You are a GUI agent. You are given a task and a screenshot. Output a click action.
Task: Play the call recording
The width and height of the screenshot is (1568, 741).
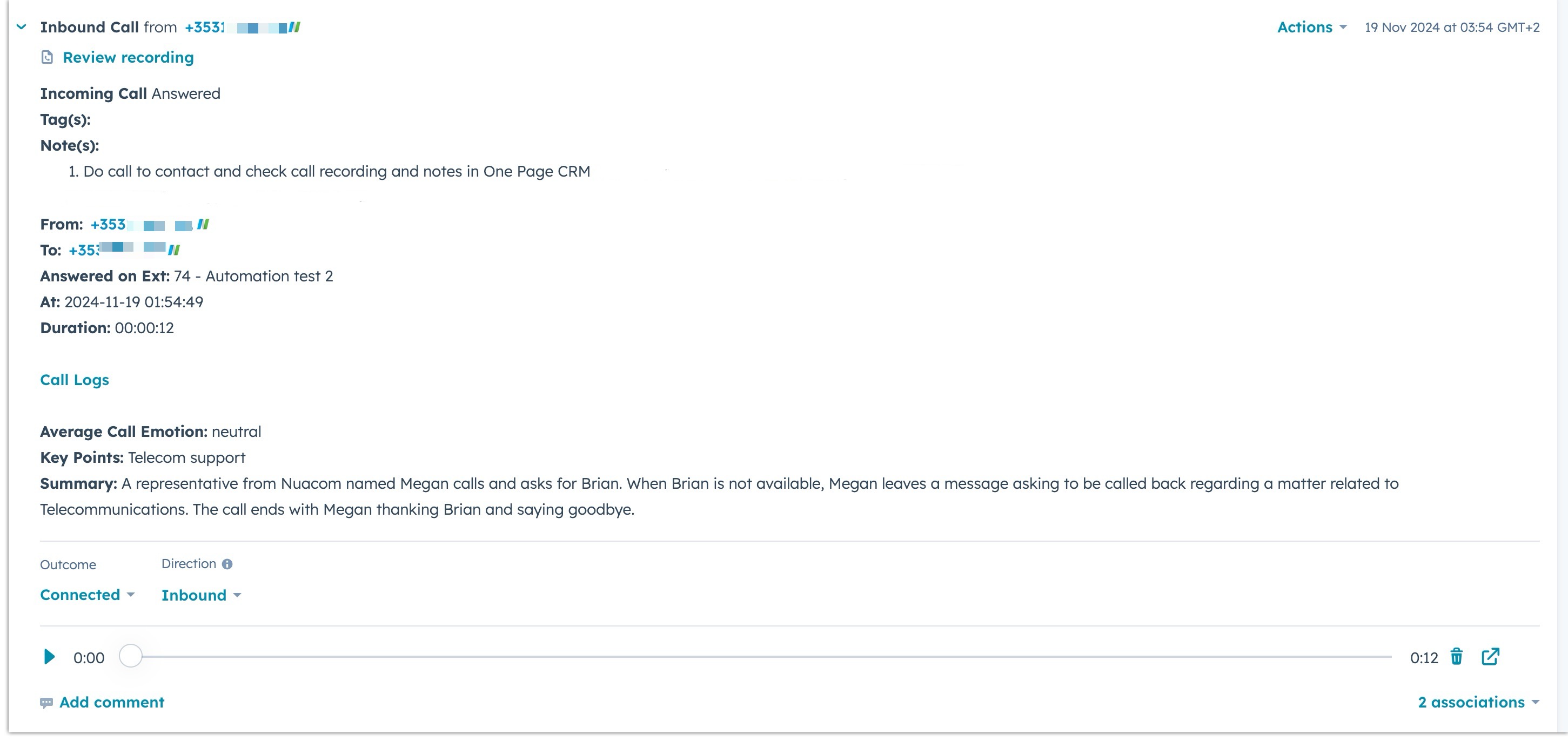(49, 657)
